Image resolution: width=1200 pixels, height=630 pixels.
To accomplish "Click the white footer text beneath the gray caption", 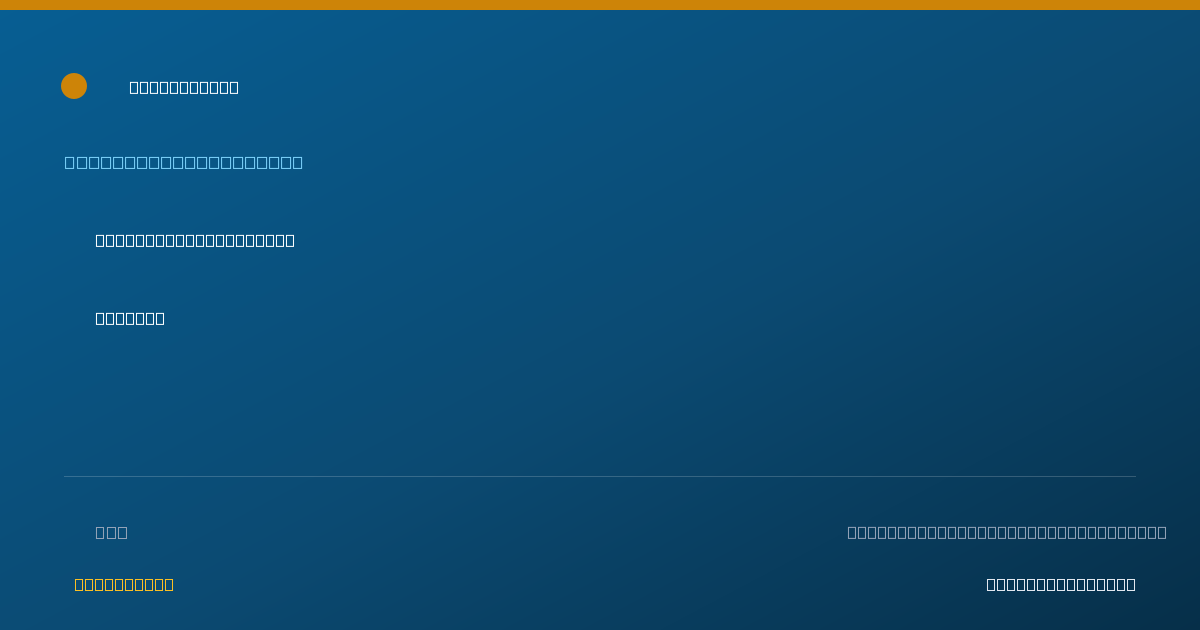I will coord(1061,584).
